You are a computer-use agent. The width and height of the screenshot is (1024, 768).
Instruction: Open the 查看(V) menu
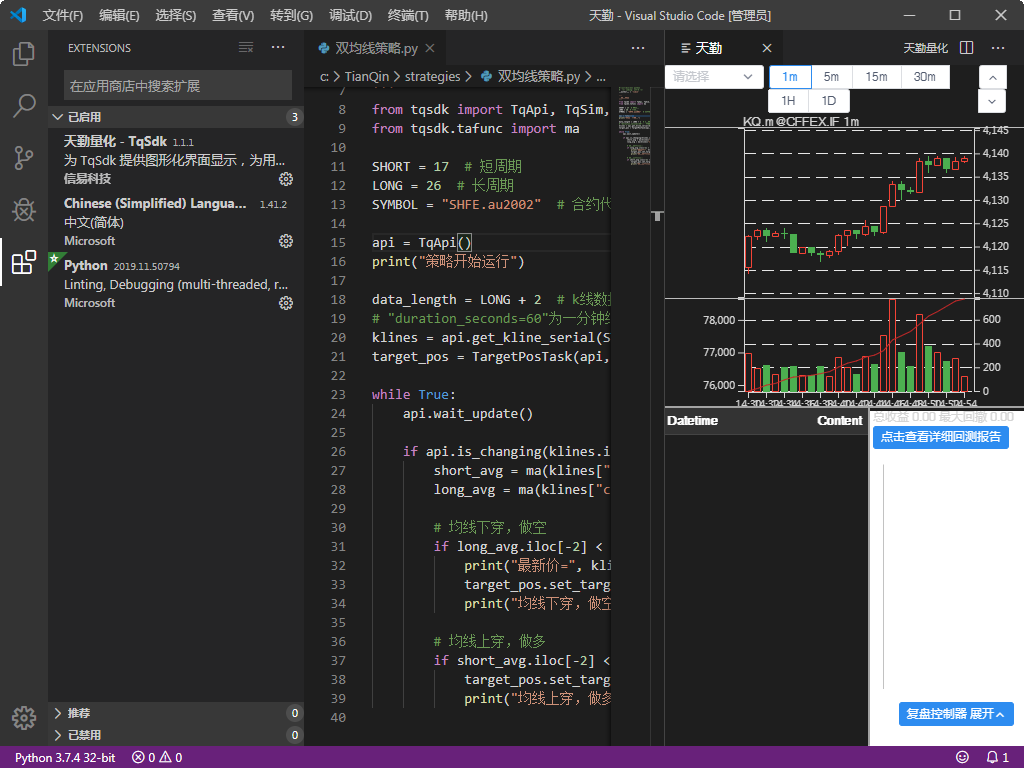233,15
